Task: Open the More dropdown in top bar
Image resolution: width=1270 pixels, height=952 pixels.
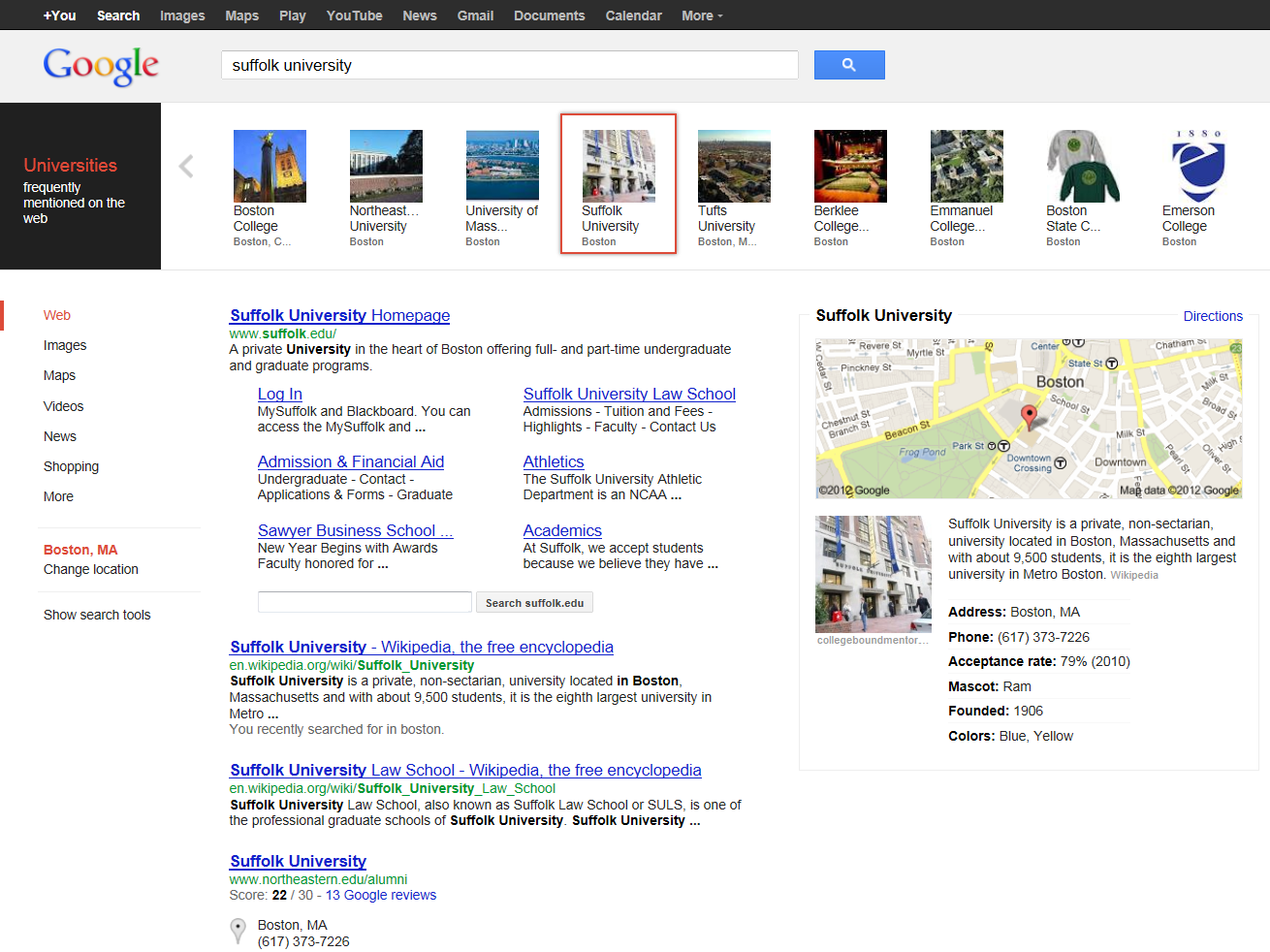Action: coord(702,16)
